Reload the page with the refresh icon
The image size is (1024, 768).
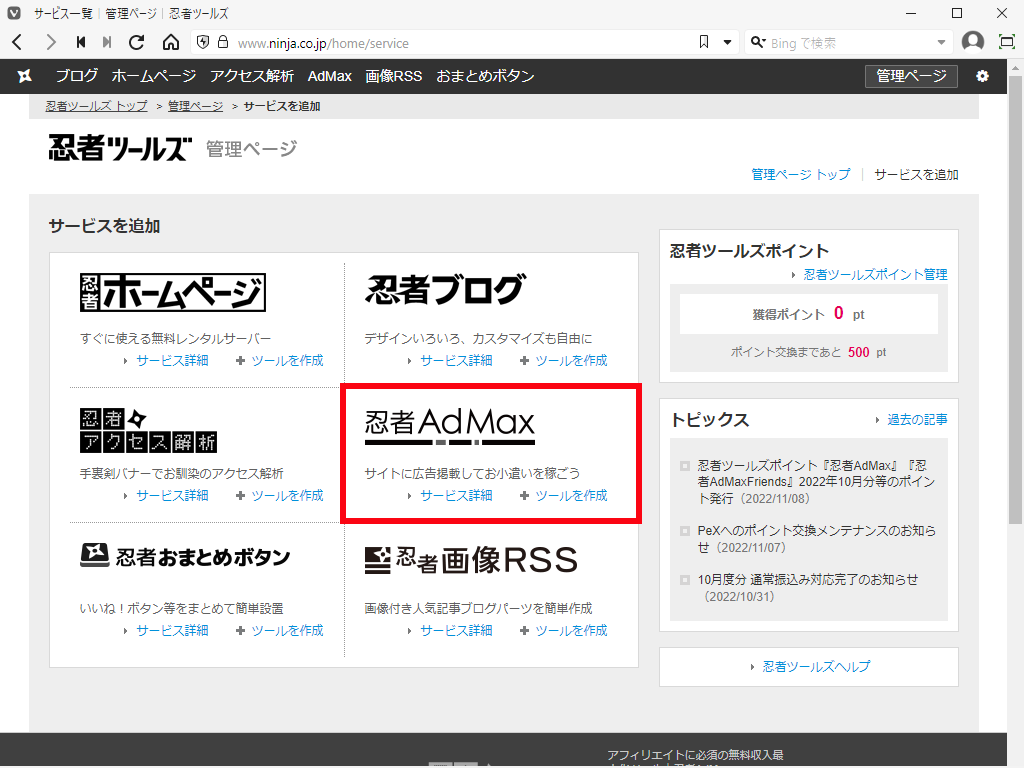pyautogui.click(x=136, y=42)
